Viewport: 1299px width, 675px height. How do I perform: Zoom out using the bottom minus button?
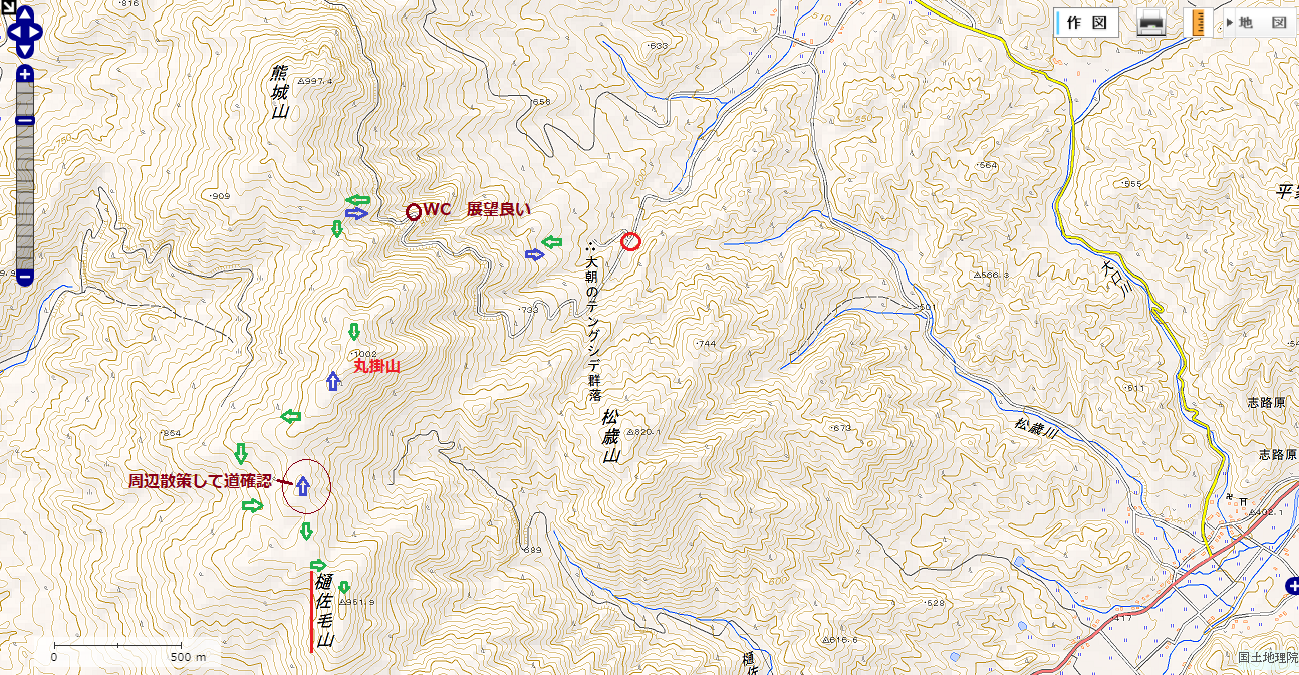[x=25, y=277]
